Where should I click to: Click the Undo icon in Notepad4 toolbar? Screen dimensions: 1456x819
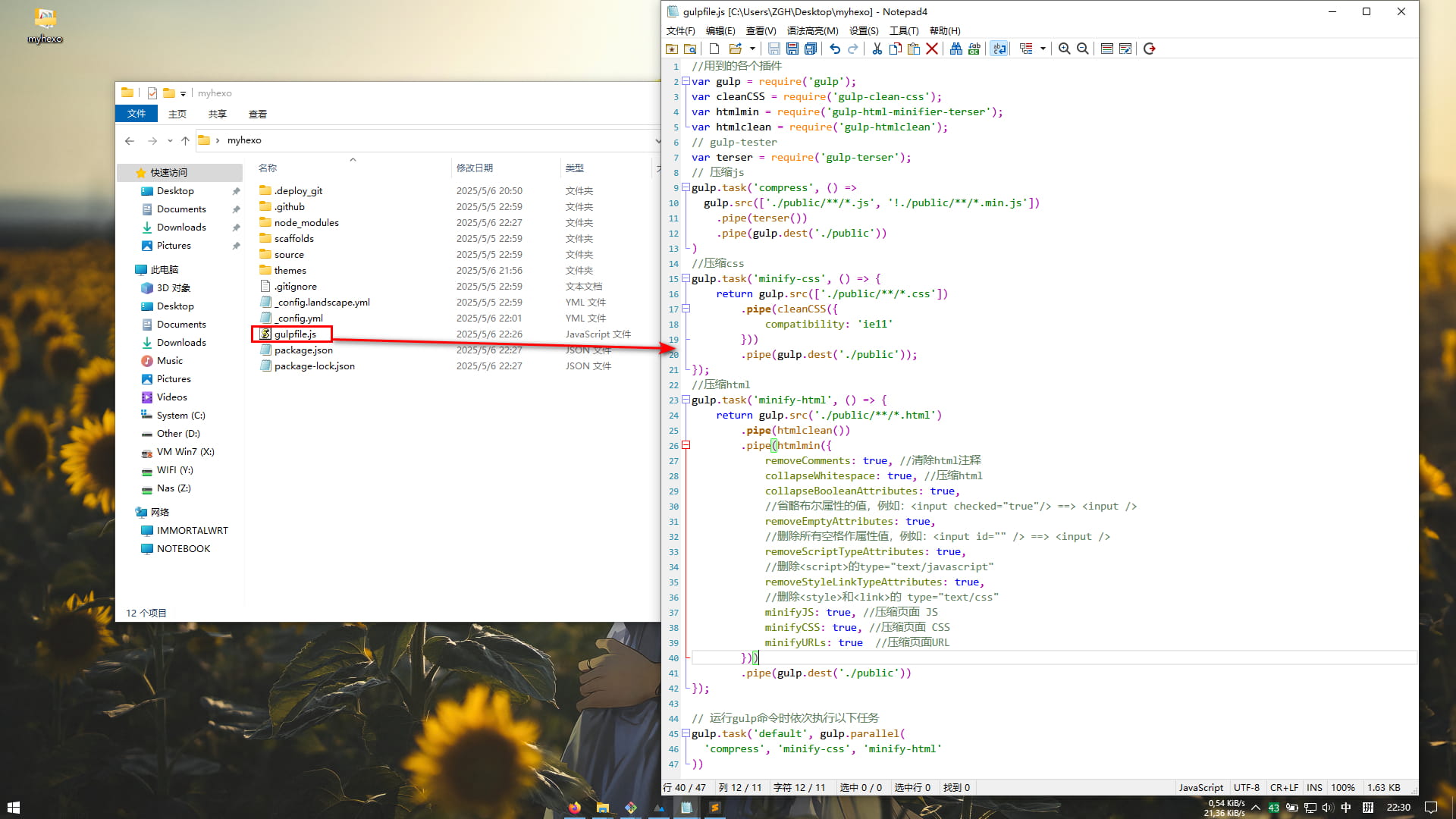tap(835, 49)
